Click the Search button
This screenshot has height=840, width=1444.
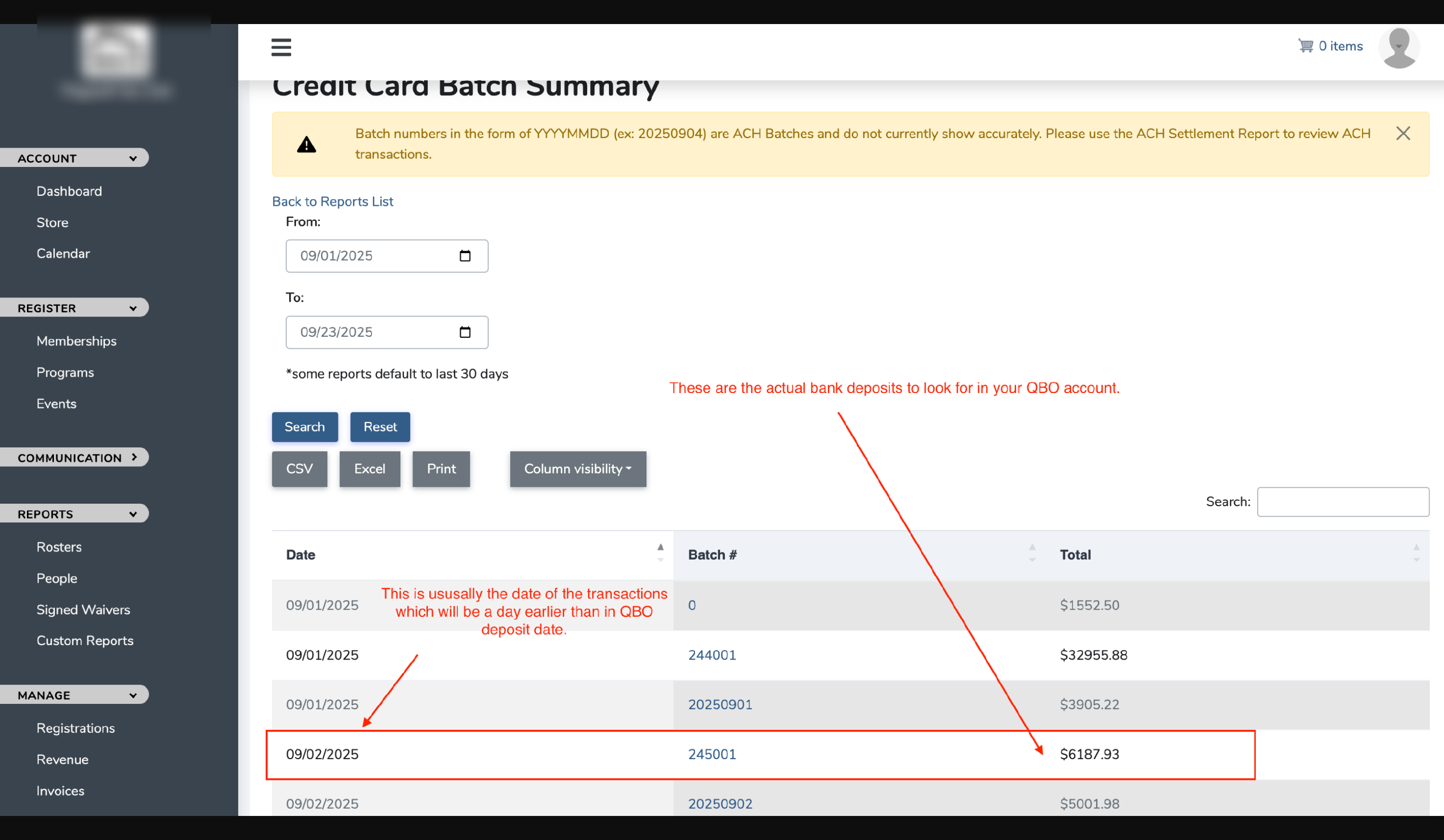pos(304,427)
